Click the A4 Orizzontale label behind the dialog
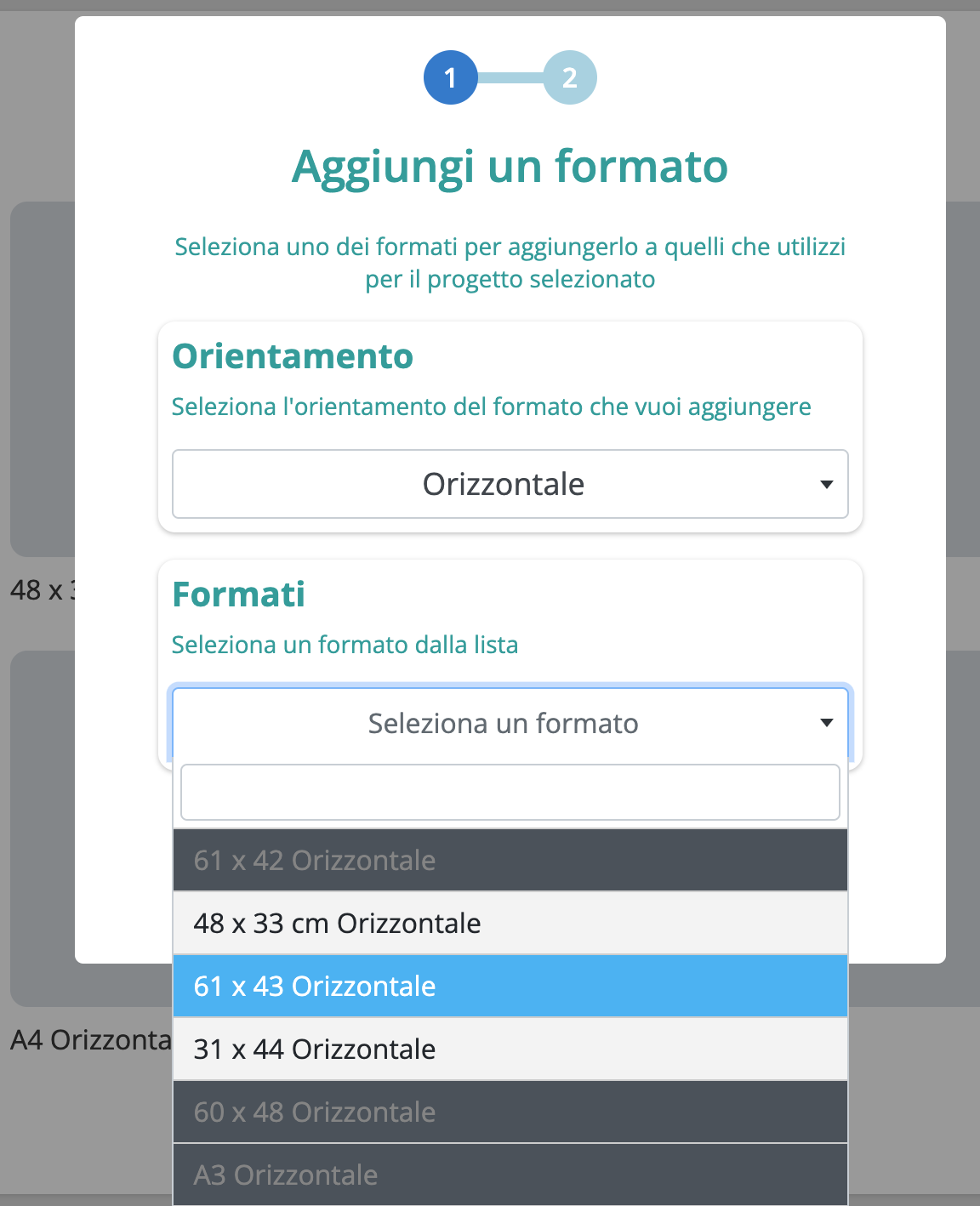980x1206 pixels. click(x=89, y=1040)
